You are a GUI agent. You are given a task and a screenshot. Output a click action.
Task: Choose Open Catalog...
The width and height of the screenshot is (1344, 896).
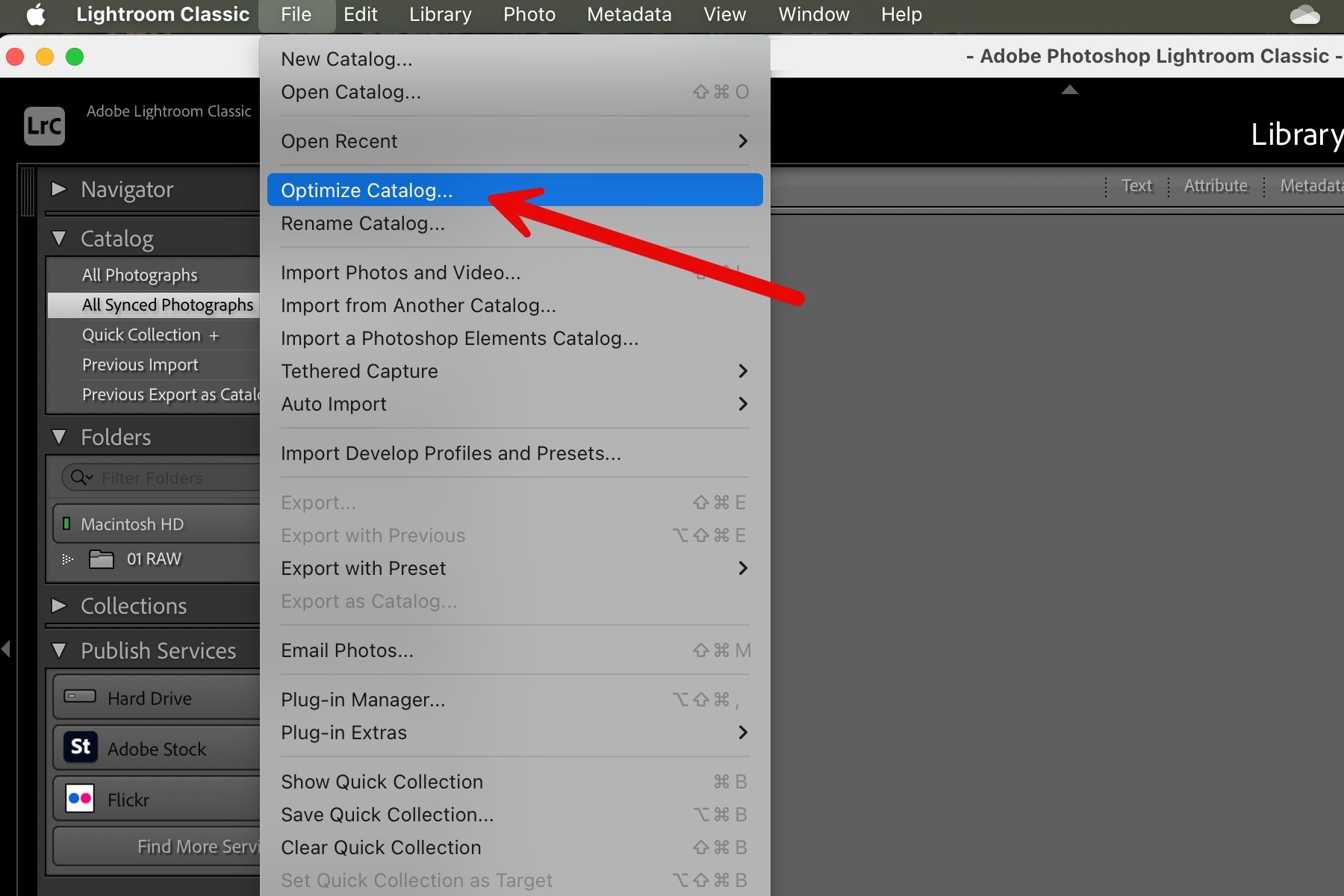pos(514,92)
